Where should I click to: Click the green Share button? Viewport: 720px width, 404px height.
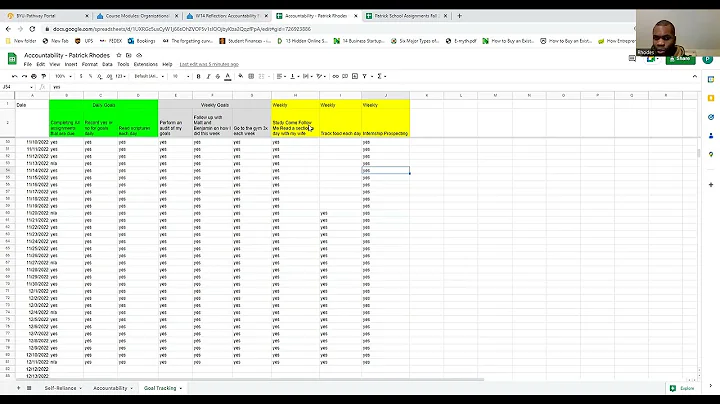pos(681,59)
